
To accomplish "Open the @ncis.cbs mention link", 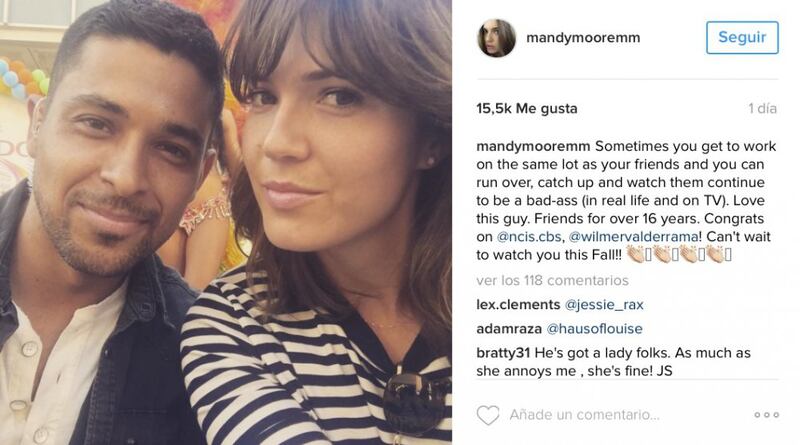I will [529, 237].
